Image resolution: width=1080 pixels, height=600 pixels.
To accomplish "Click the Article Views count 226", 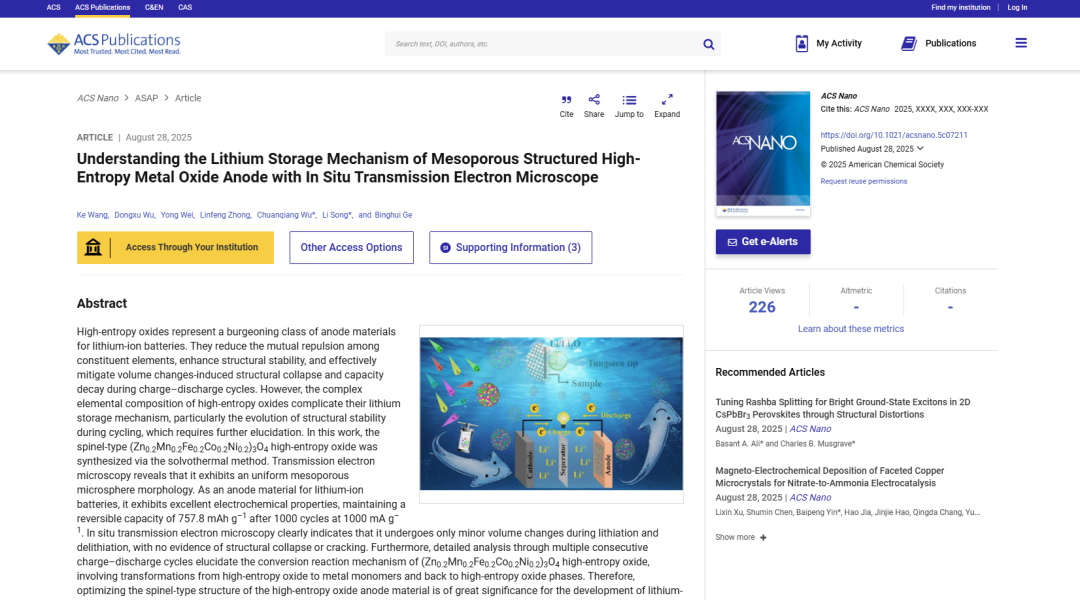I will (762, 307).
